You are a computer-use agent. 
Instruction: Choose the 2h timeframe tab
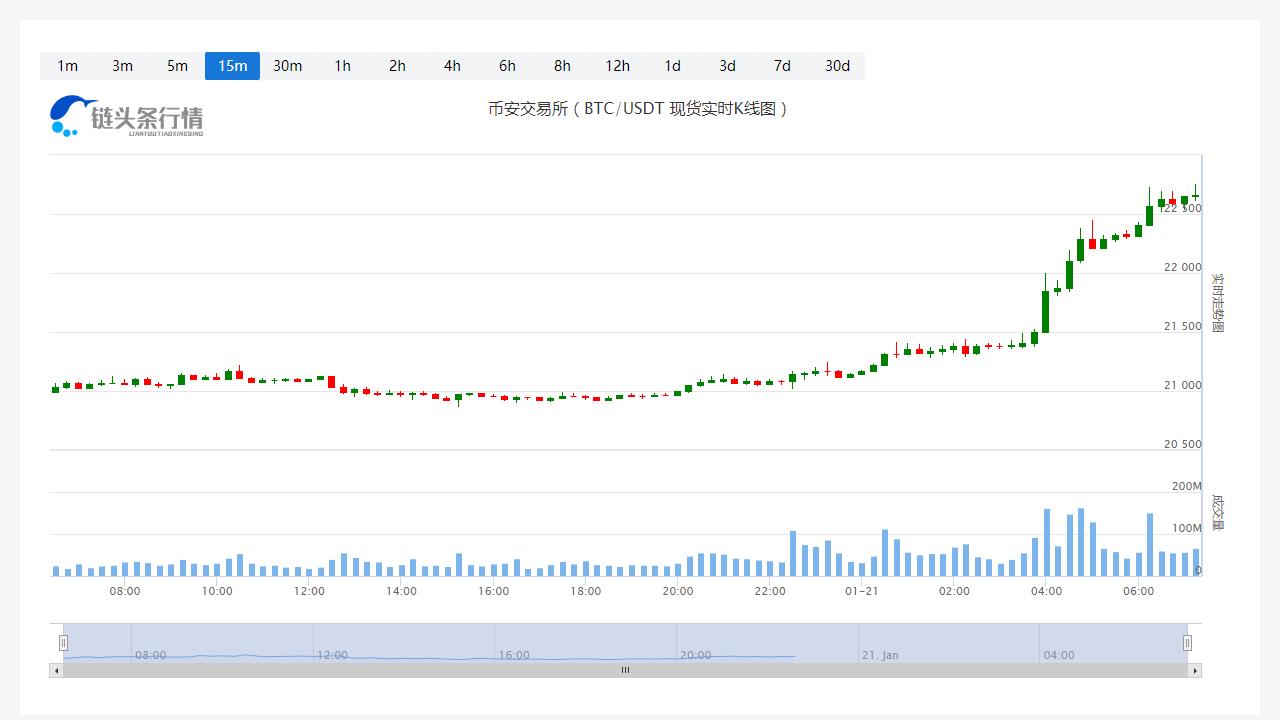click(x=397, y=66)
